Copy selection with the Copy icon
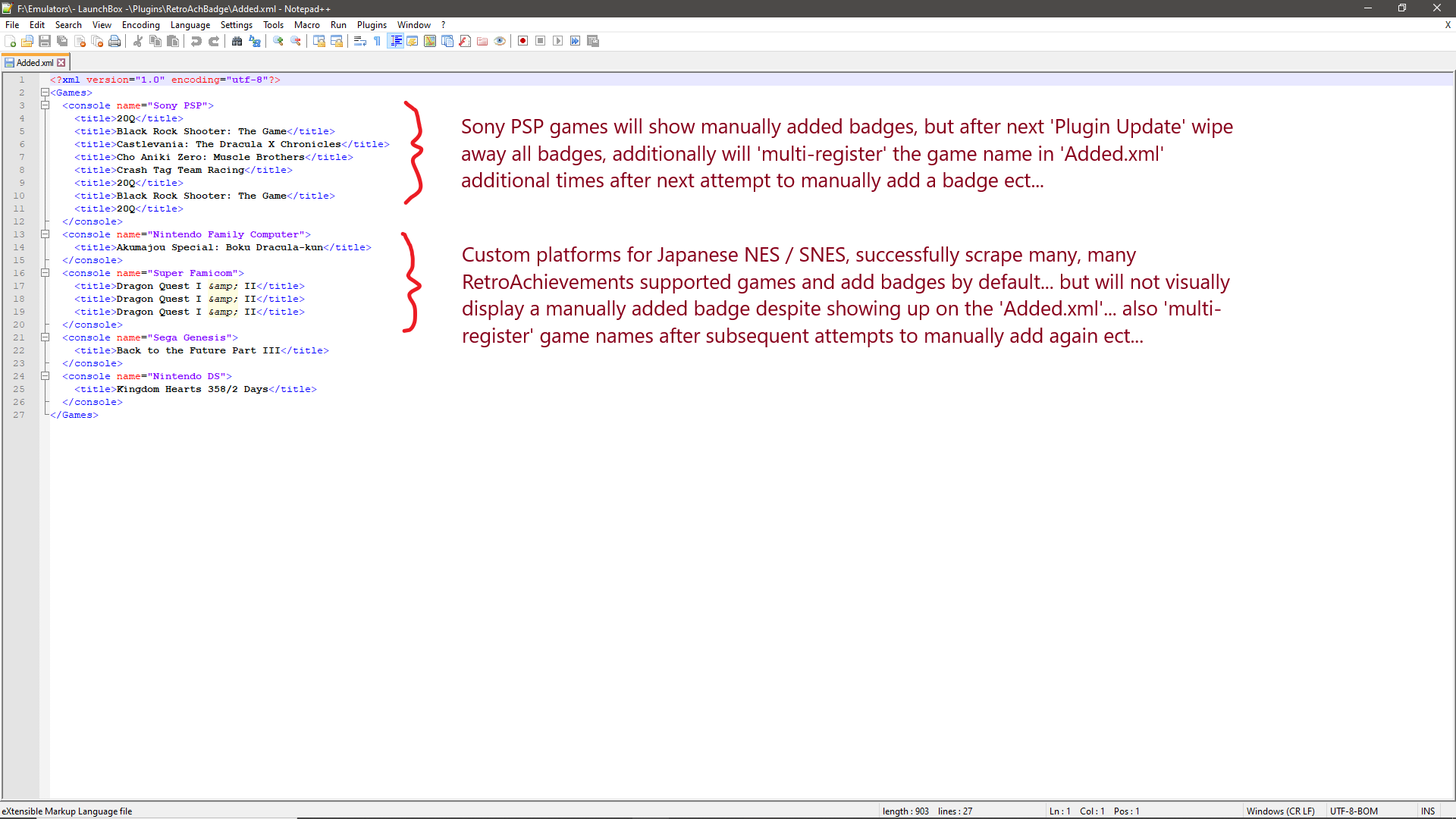This screenshot has width=1456, height=819. click(155, 41)
